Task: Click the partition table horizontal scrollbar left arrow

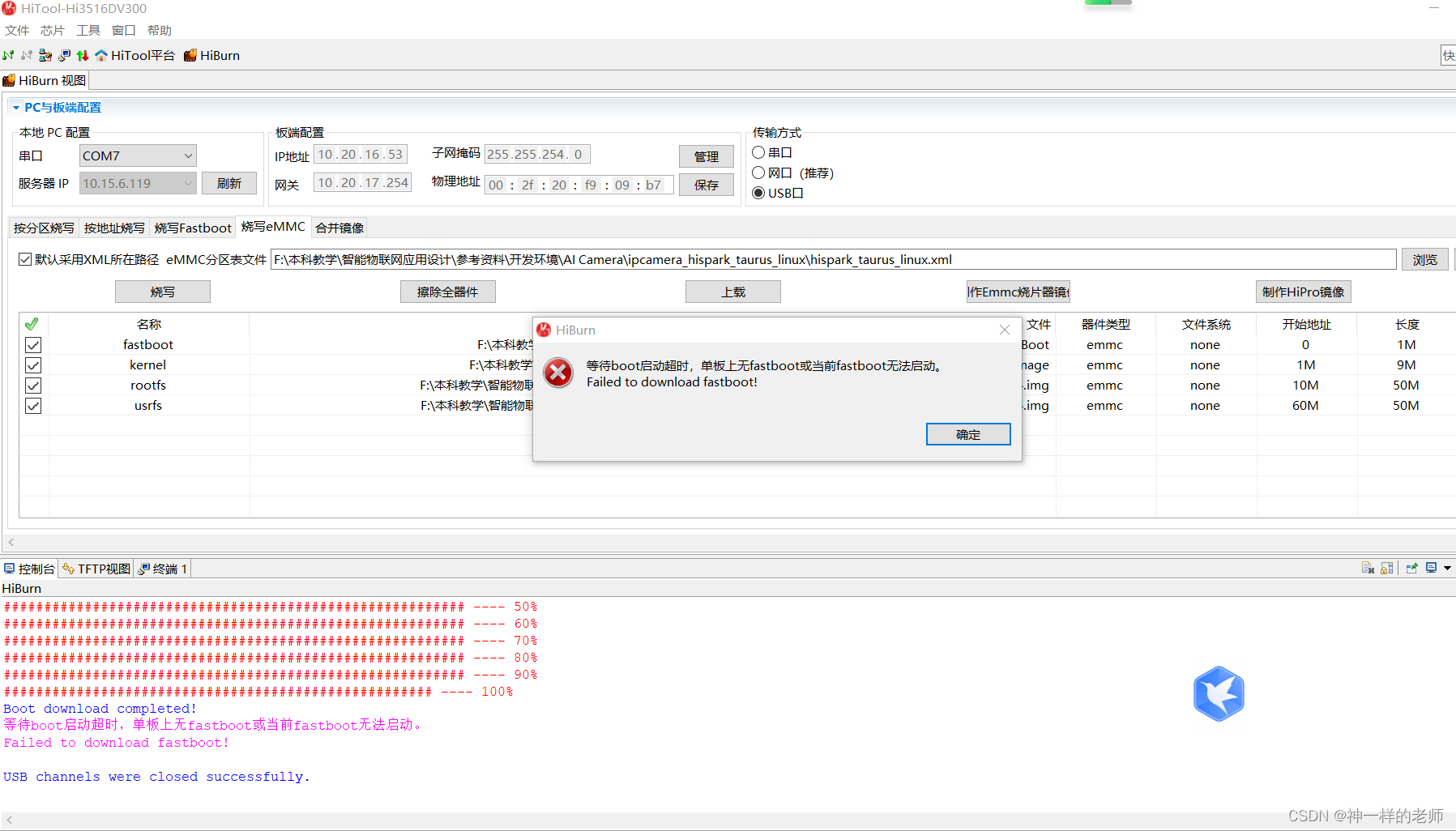Action: [11, 543]
